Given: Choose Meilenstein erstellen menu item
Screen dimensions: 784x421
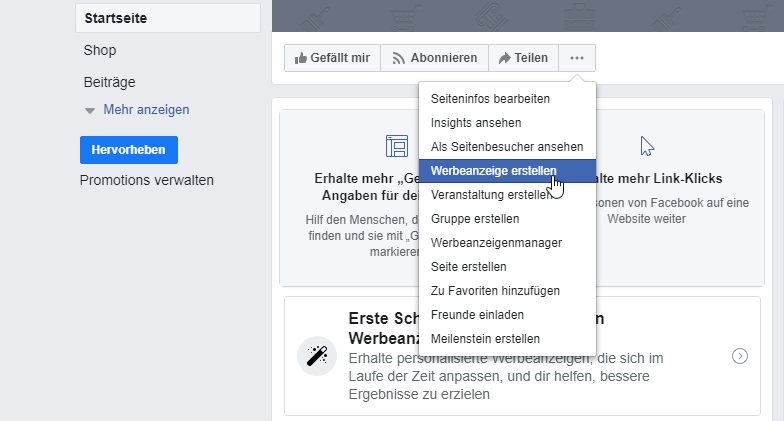Looking at the screenshot, I should (x=507, y=338).
